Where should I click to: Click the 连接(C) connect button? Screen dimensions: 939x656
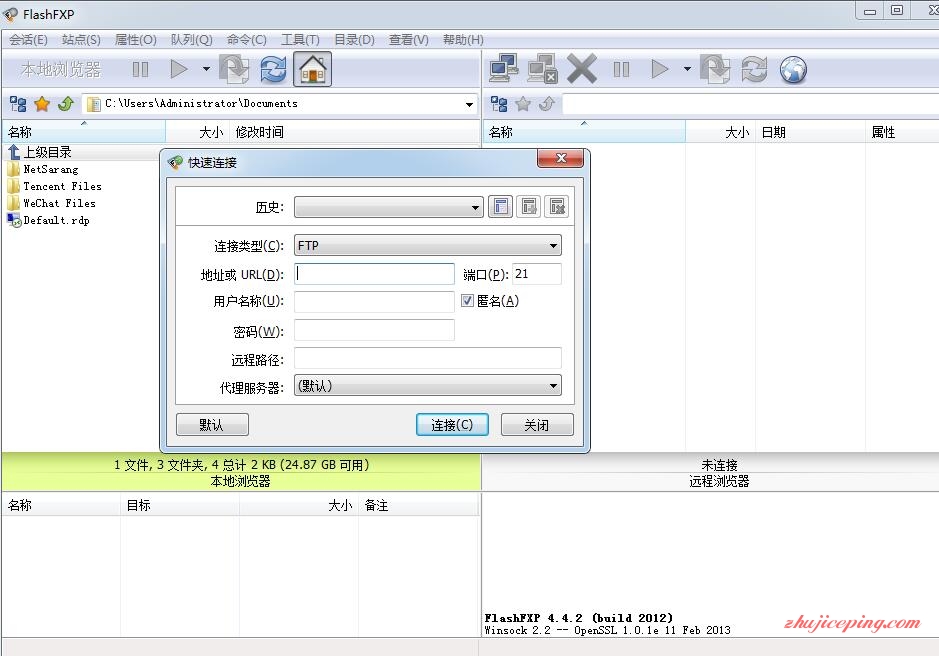point(452,425)
